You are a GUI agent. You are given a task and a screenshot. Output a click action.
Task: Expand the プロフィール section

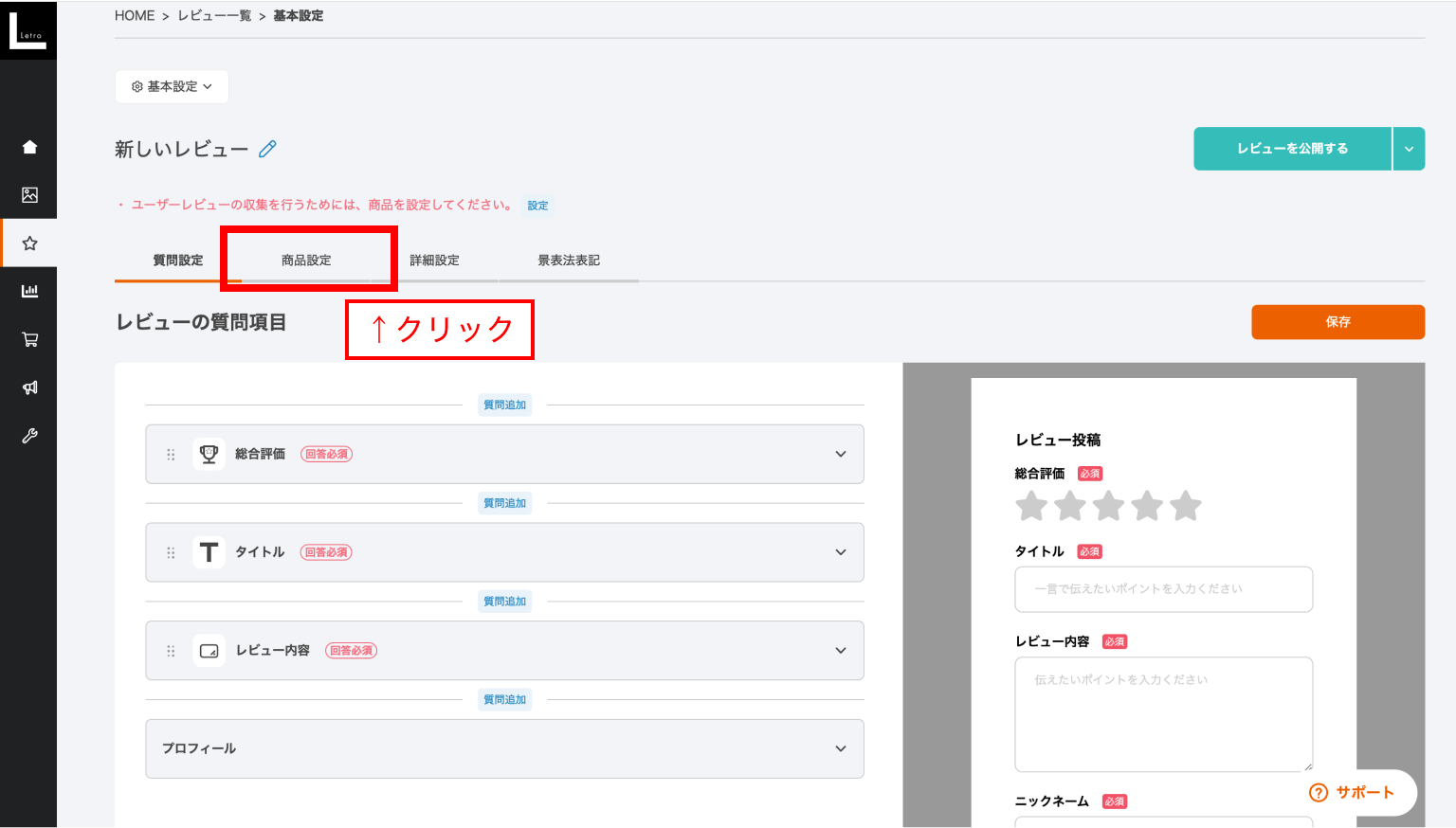coord(840,748)
